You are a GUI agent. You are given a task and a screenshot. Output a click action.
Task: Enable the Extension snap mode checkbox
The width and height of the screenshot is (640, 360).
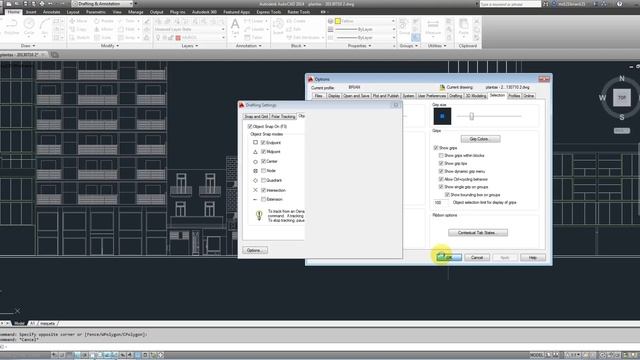tap(264, 199)
